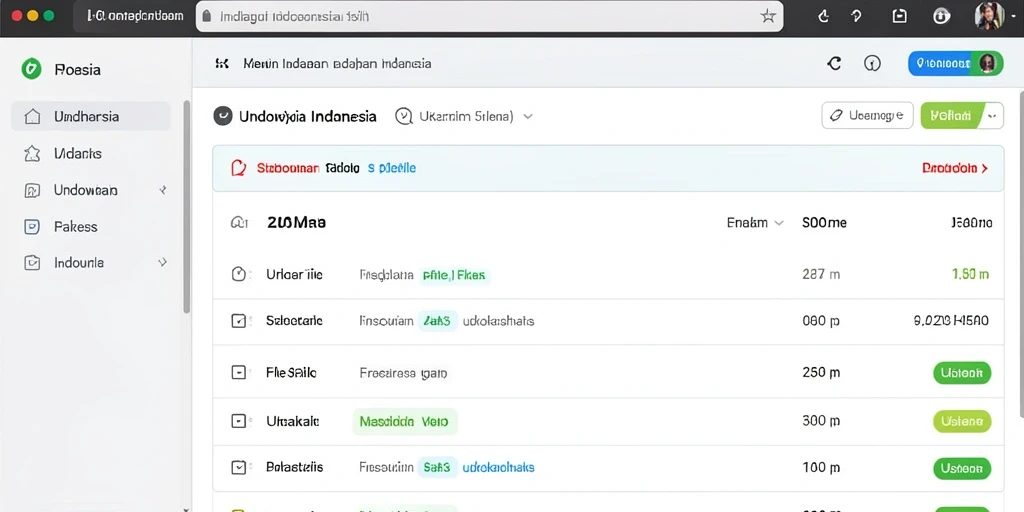Click the refresh icon in header
1024x512 pixels.
834,63
